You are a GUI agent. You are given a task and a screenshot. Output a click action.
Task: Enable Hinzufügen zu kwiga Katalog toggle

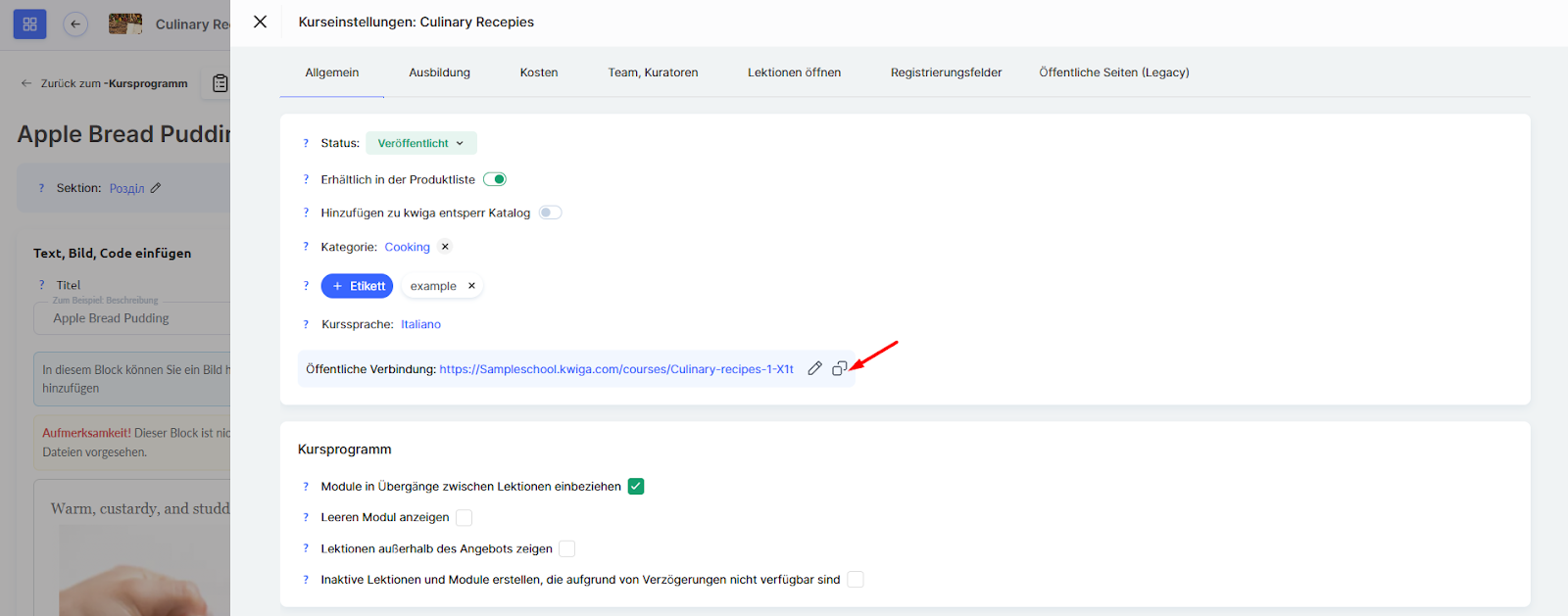pyautogui.click(x=550, y=213)
